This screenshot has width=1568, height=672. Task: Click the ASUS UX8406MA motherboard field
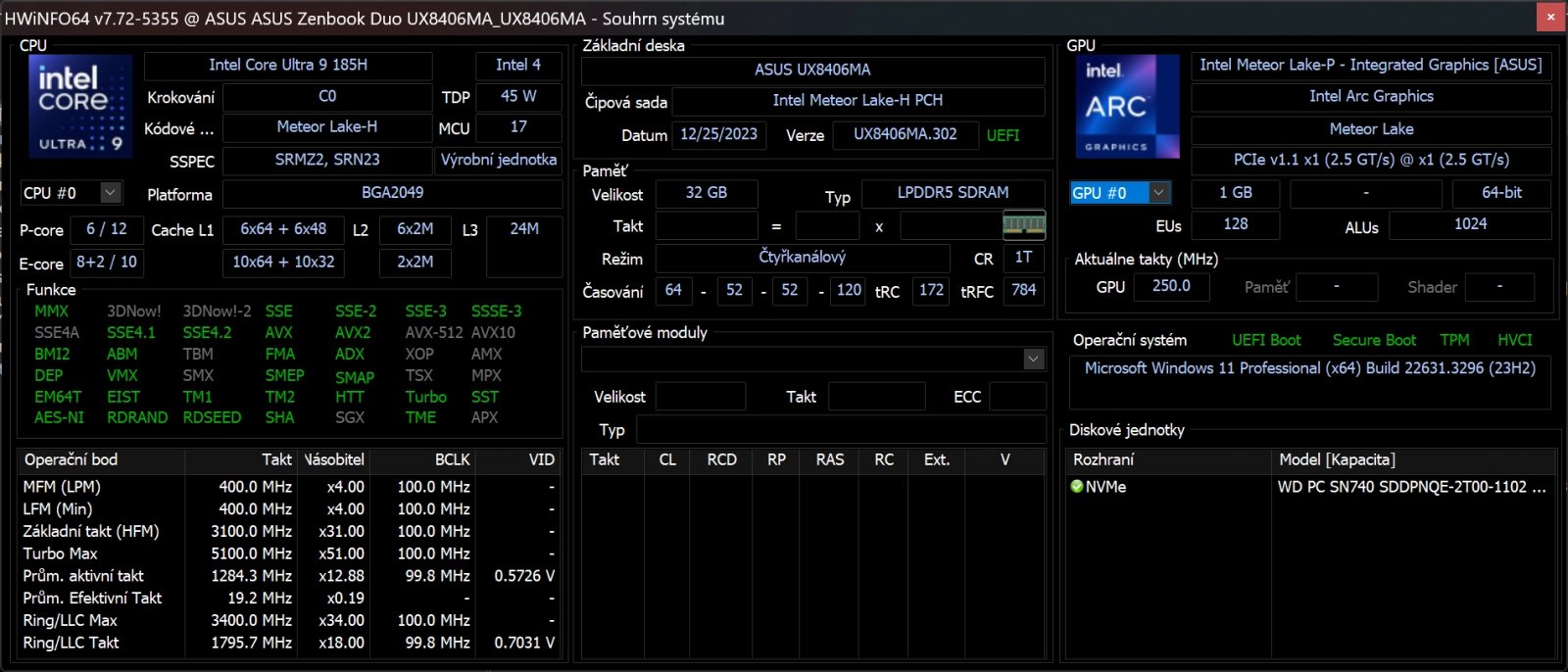812,71
